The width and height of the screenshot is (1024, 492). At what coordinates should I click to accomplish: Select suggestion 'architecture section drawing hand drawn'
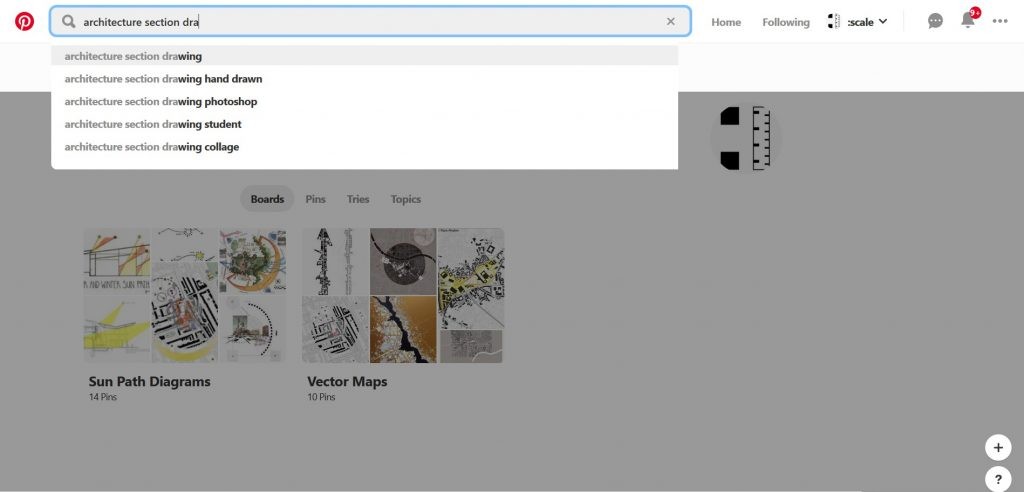(364, 79)
